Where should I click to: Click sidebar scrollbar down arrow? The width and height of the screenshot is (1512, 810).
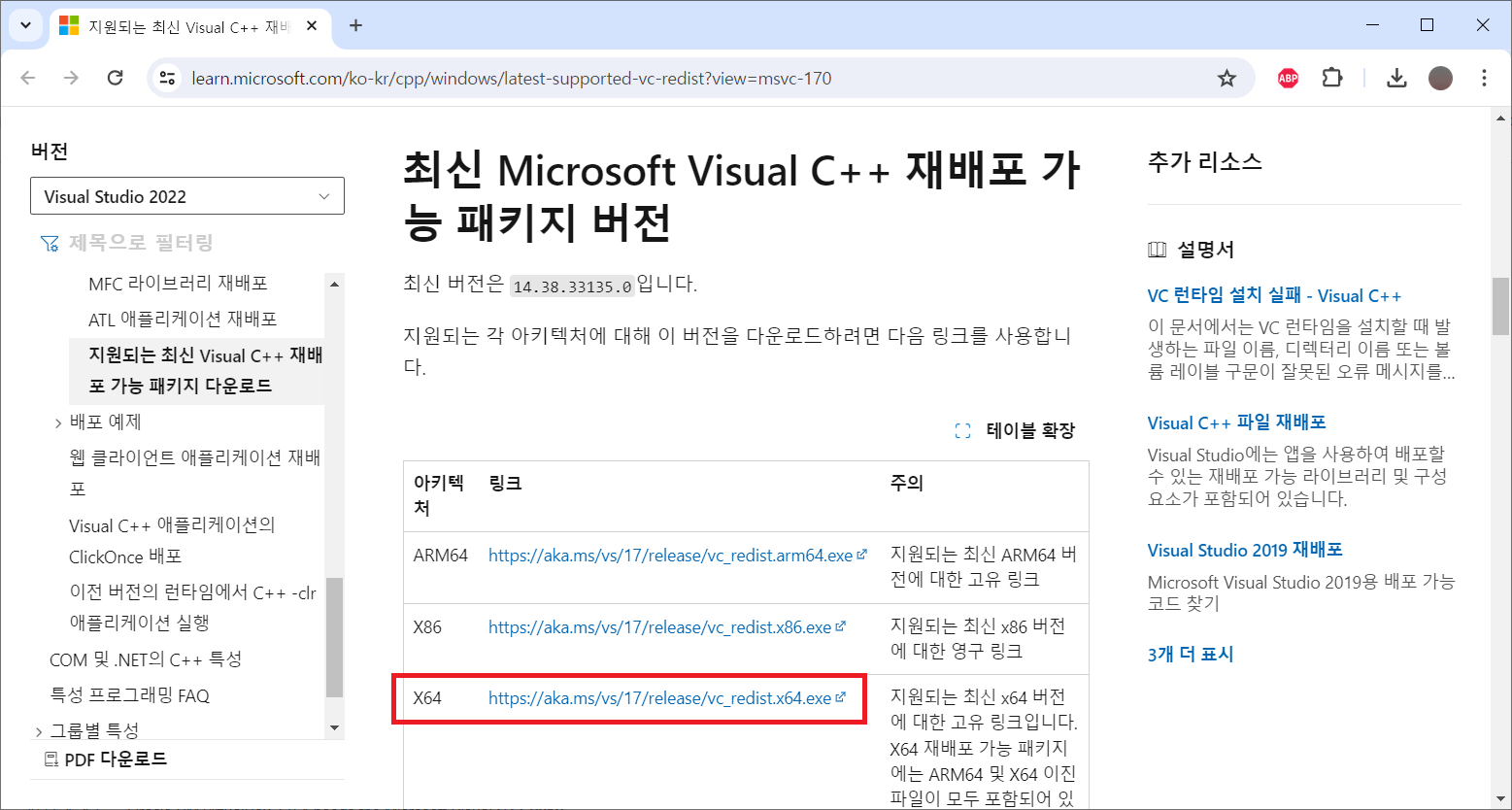[x=334, y=727]
